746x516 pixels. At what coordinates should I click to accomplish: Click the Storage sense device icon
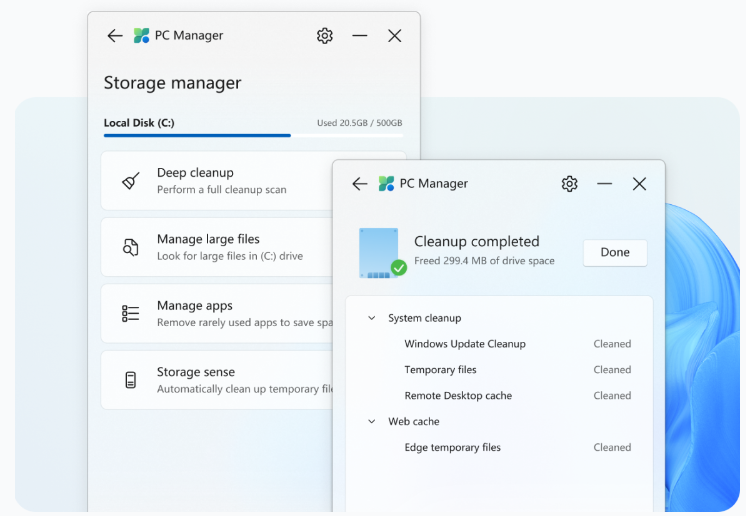[131, 380]
